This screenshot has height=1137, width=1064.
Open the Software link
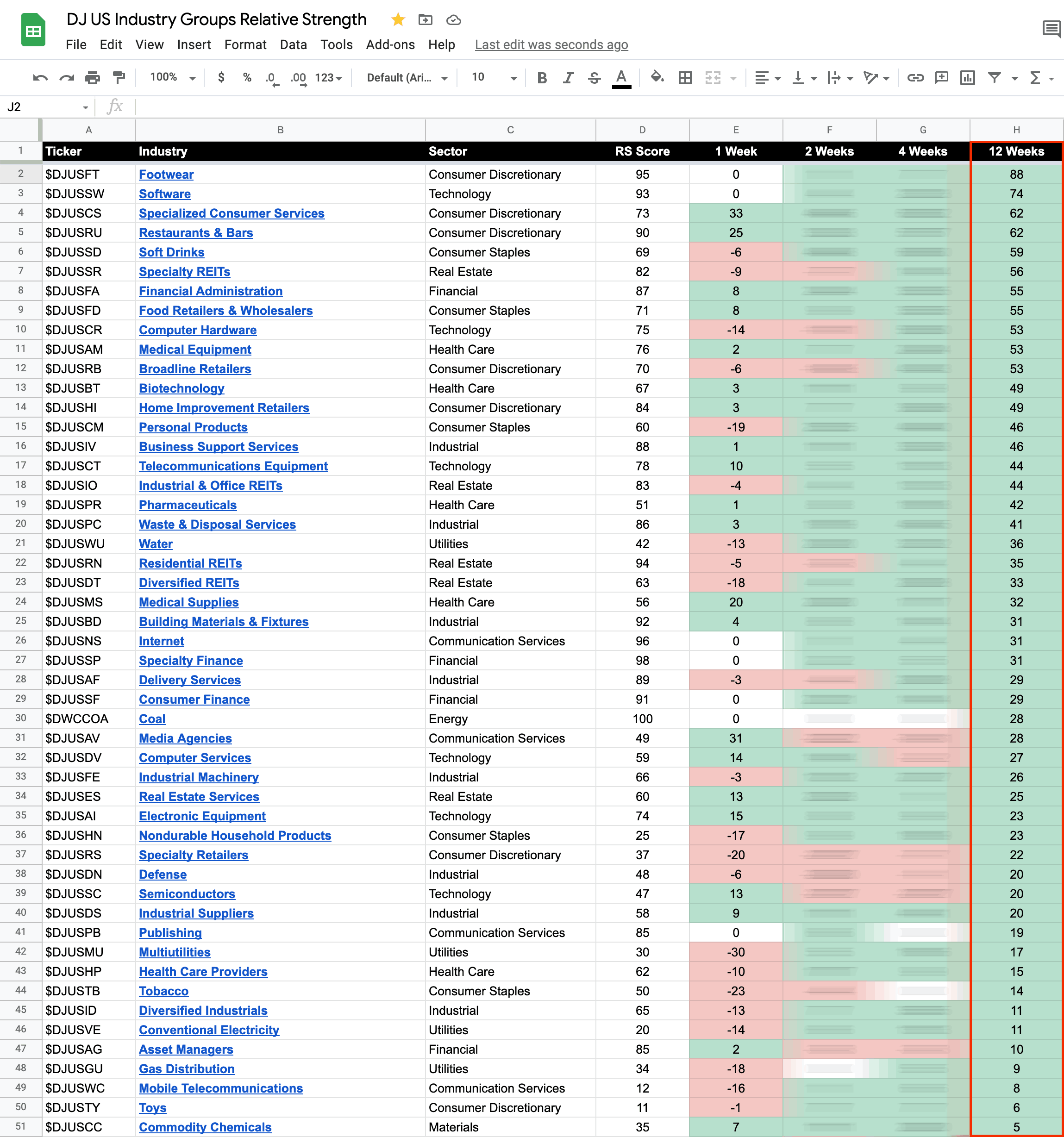point(165,194)
